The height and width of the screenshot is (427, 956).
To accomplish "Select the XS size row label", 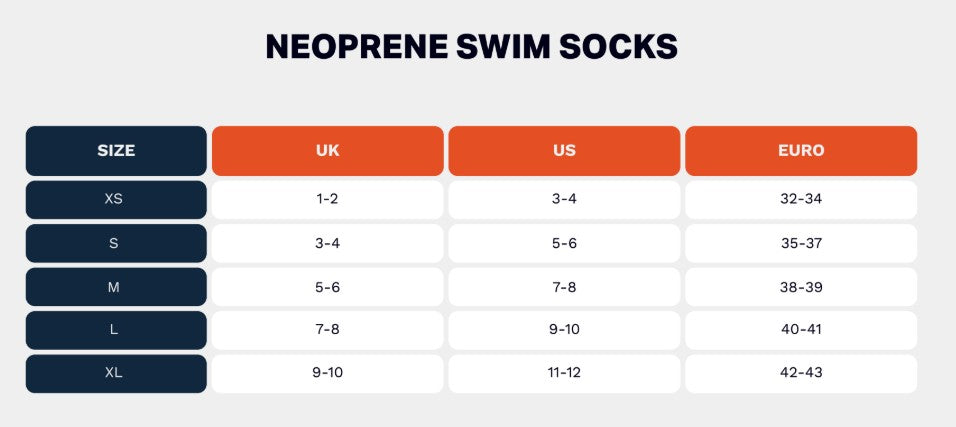I will pyautogui.click(x=116, y=199).
